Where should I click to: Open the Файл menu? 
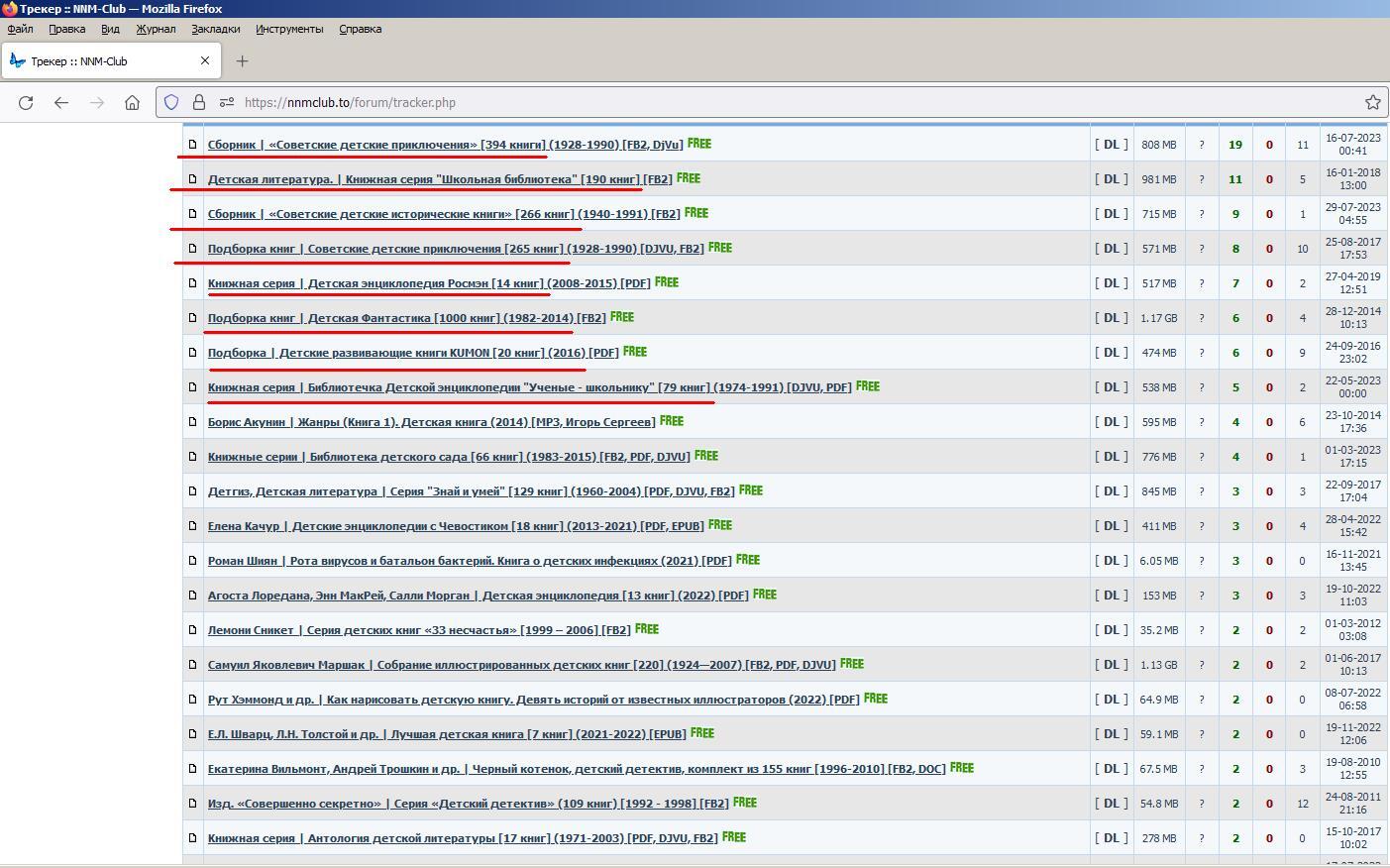20,29
